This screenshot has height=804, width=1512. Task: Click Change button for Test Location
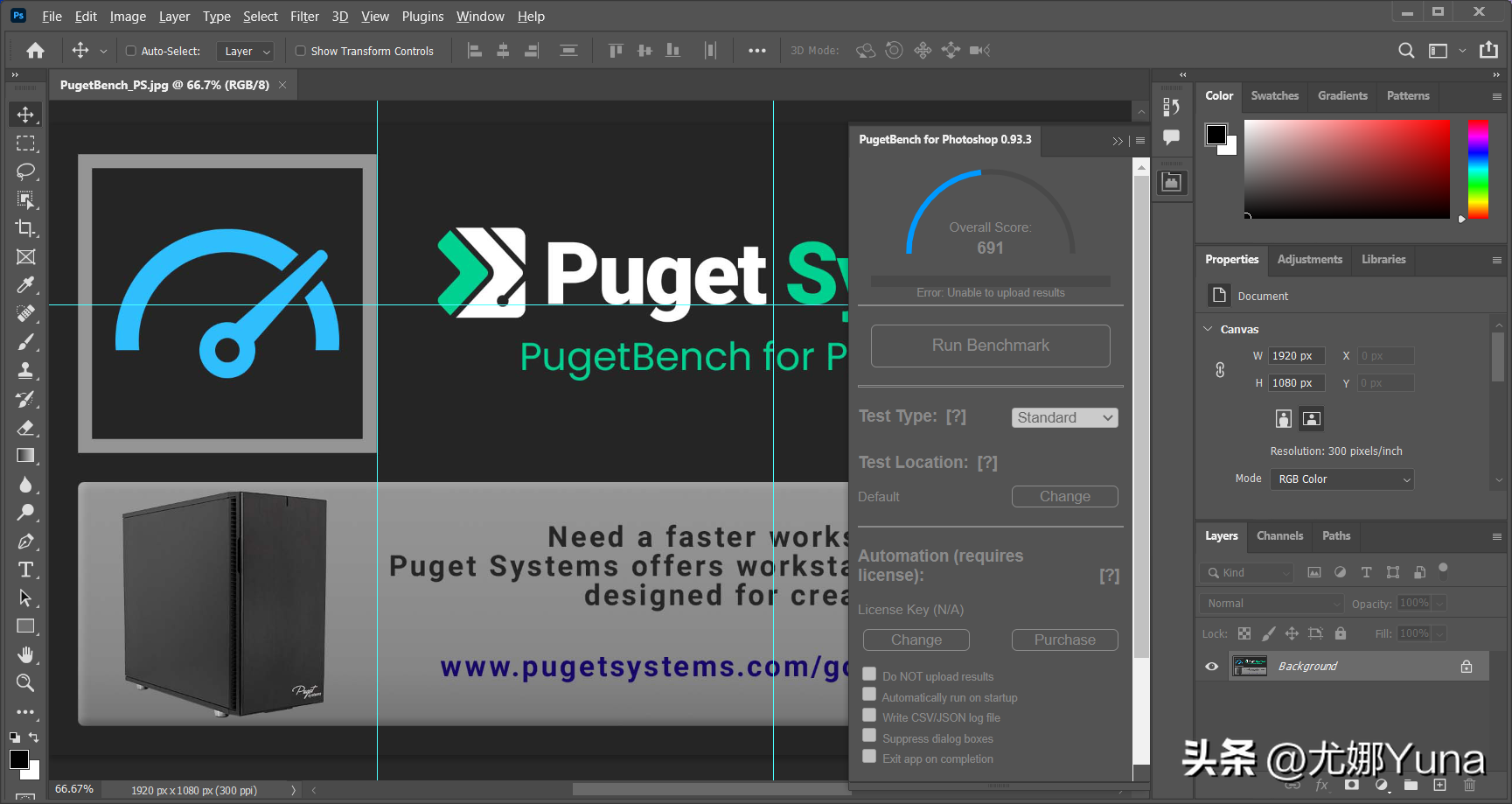[x=1064, y=496]
